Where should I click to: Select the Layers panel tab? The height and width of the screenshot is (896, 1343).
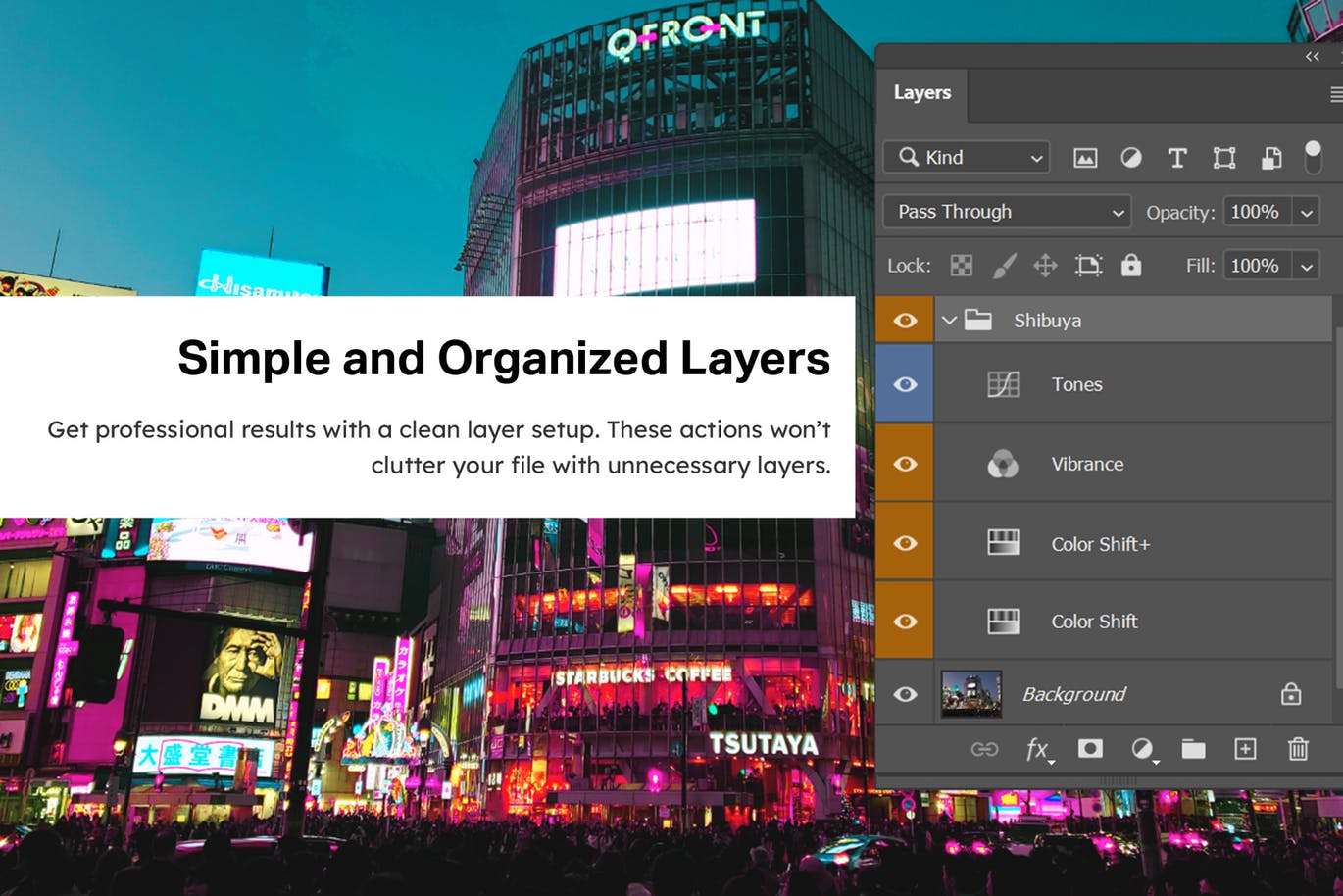coord(921,93)
